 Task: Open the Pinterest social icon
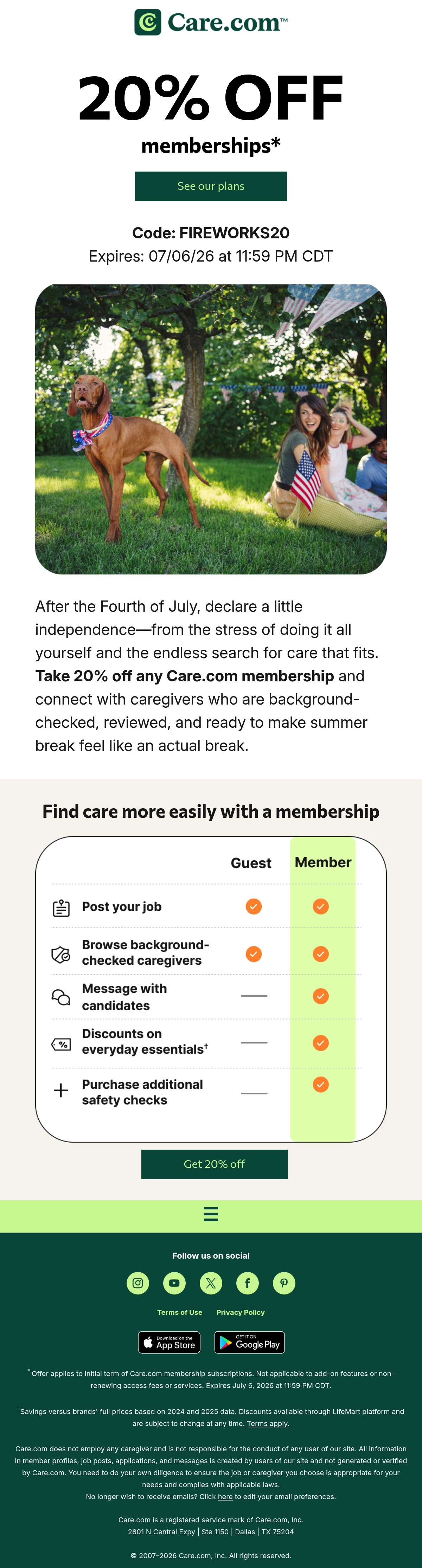pos(284,1283)
